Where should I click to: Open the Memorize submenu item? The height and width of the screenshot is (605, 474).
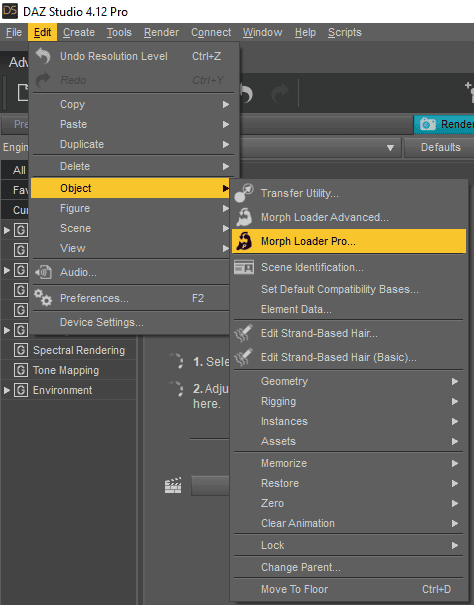point(349,463)
